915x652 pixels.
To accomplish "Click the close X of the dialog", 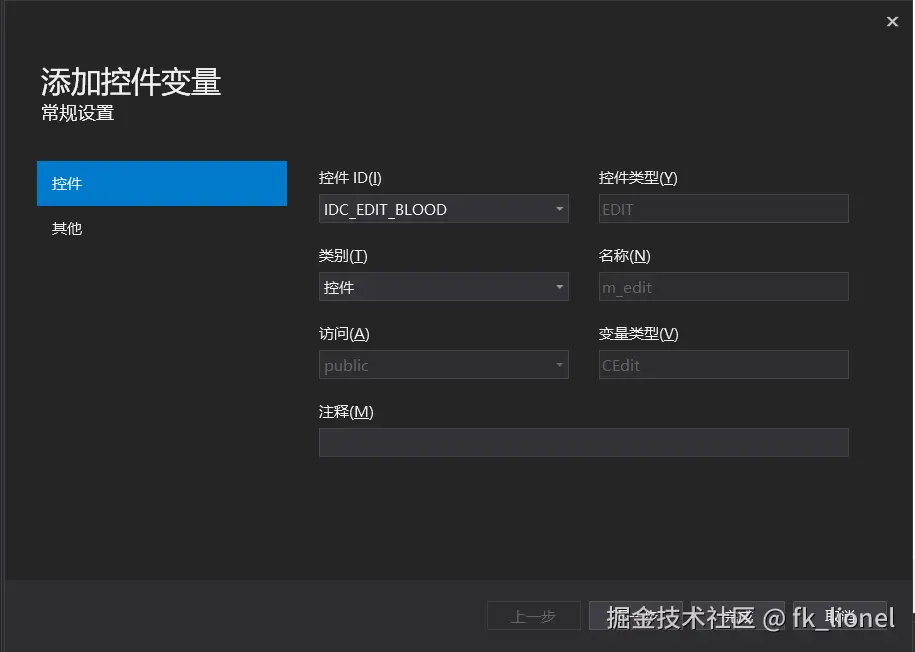I will pos(891,21).
